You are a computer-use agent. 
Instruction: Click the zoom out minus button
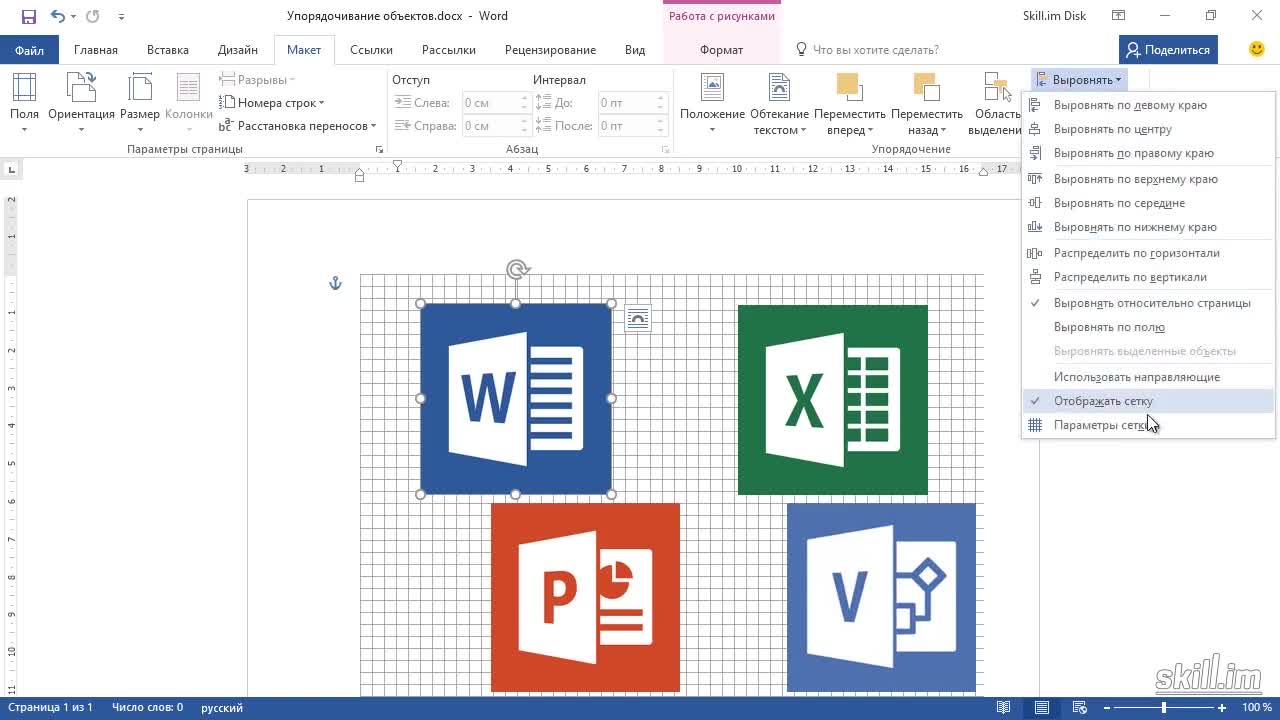click(1106, 708)
